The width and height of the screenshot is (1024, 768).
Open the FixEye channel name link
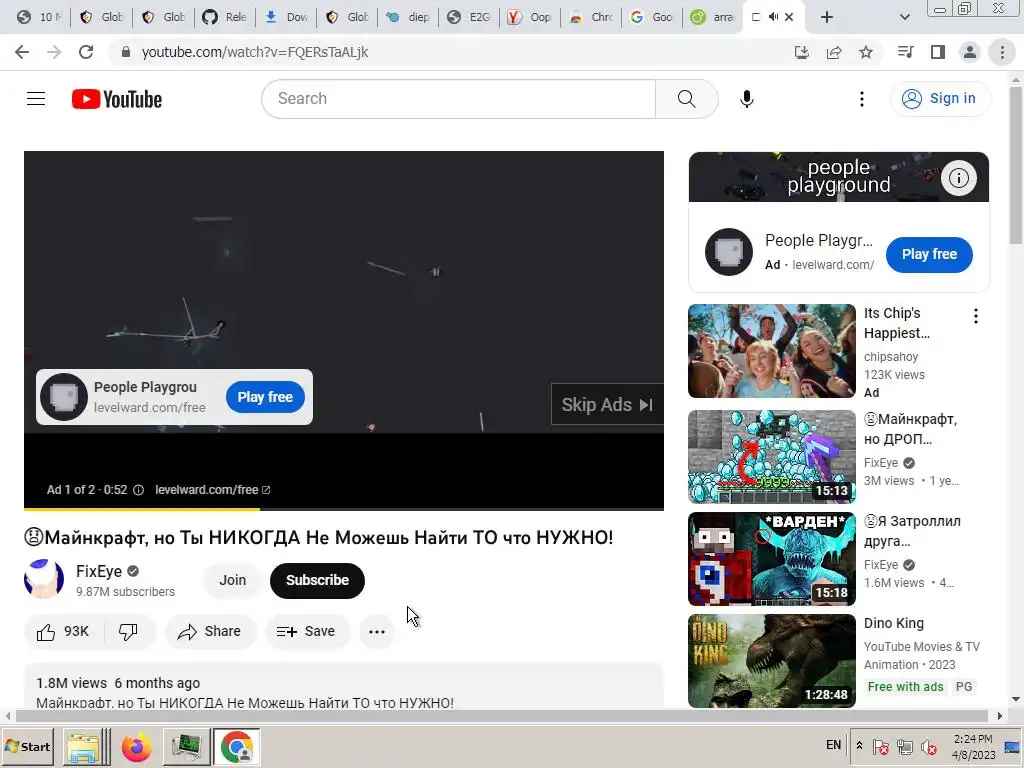[99, 571]
